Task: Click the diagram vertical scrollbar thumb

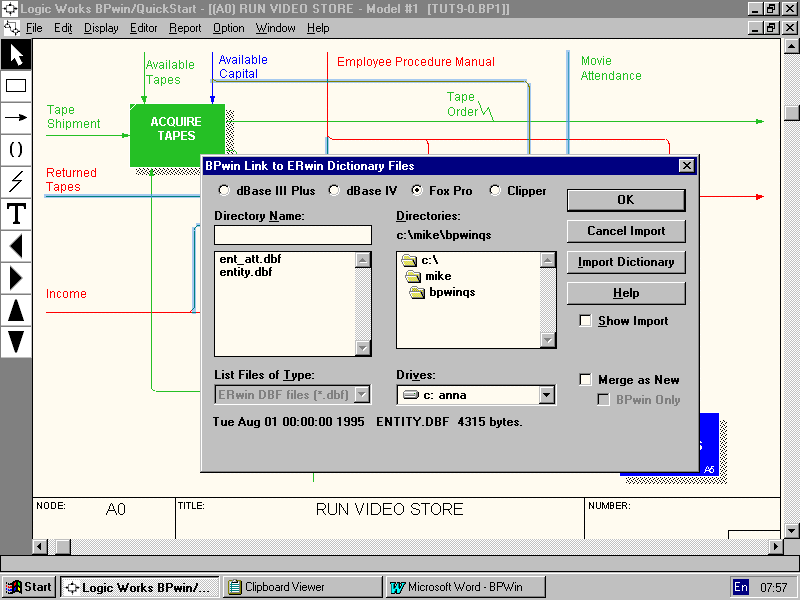Action: 791,113
